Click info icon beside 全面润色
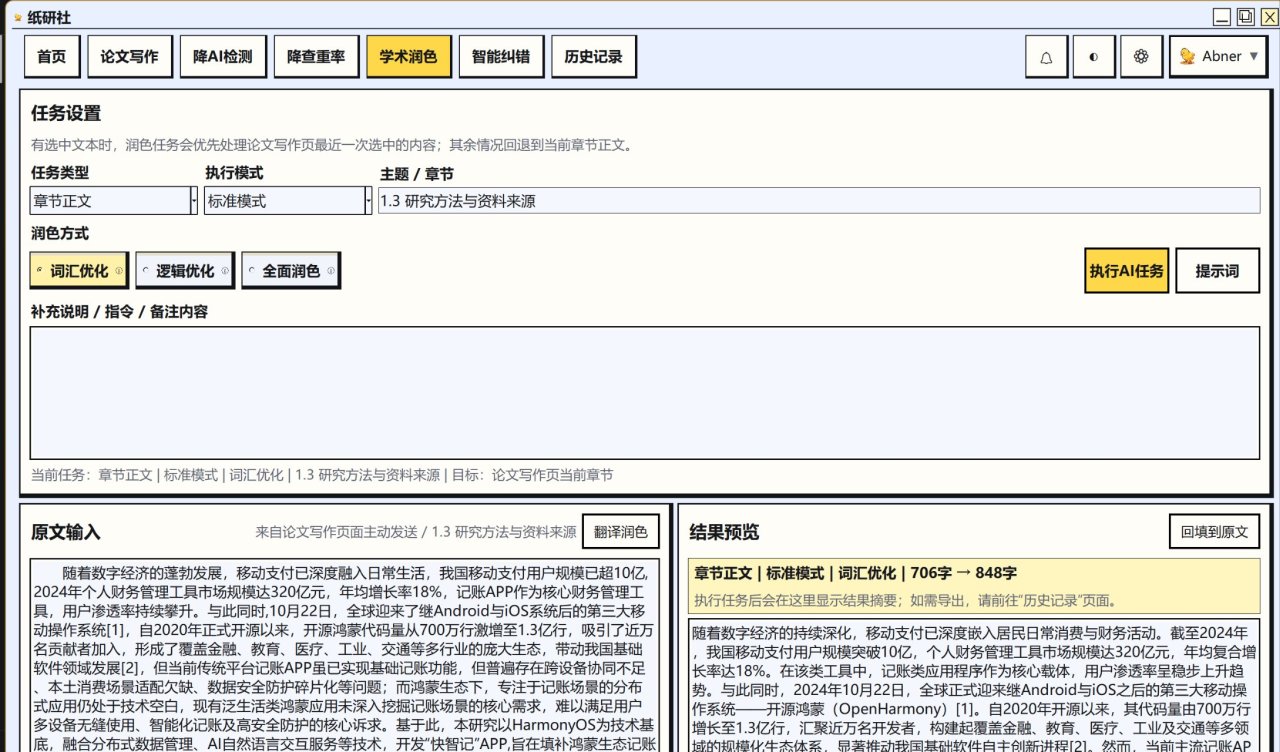The image size is (1280, 752). [x=331, y=271]
